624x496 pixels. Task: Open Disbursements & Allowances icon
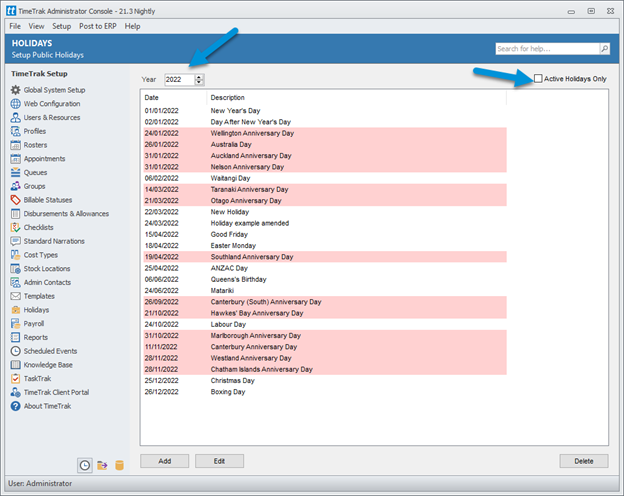(x=15, y=213)
